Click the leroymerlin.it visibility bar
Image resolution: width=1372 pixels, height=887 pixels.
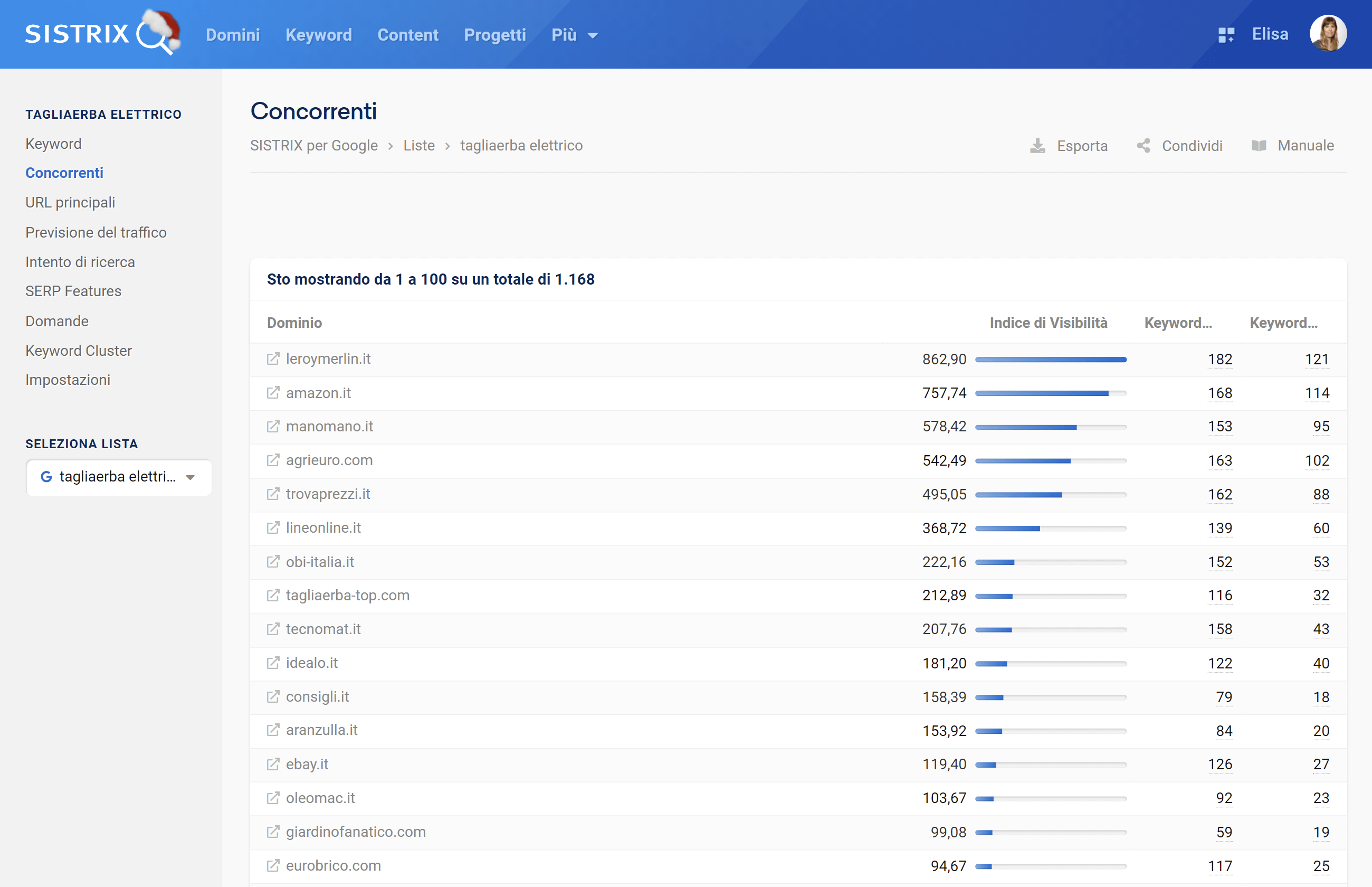coord(1051,360)
